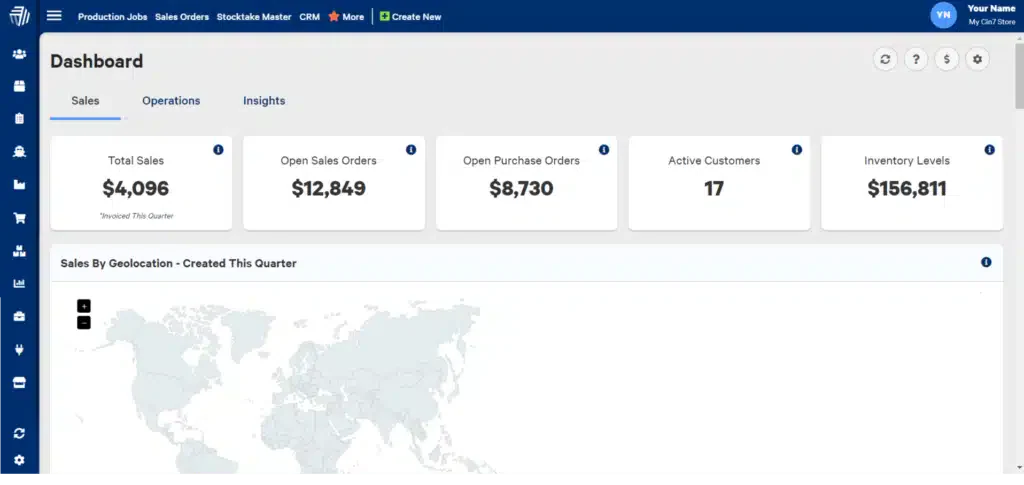
Task: Open dashboard settings gear button
Action: pyautogui.click(x=978, y=59)
